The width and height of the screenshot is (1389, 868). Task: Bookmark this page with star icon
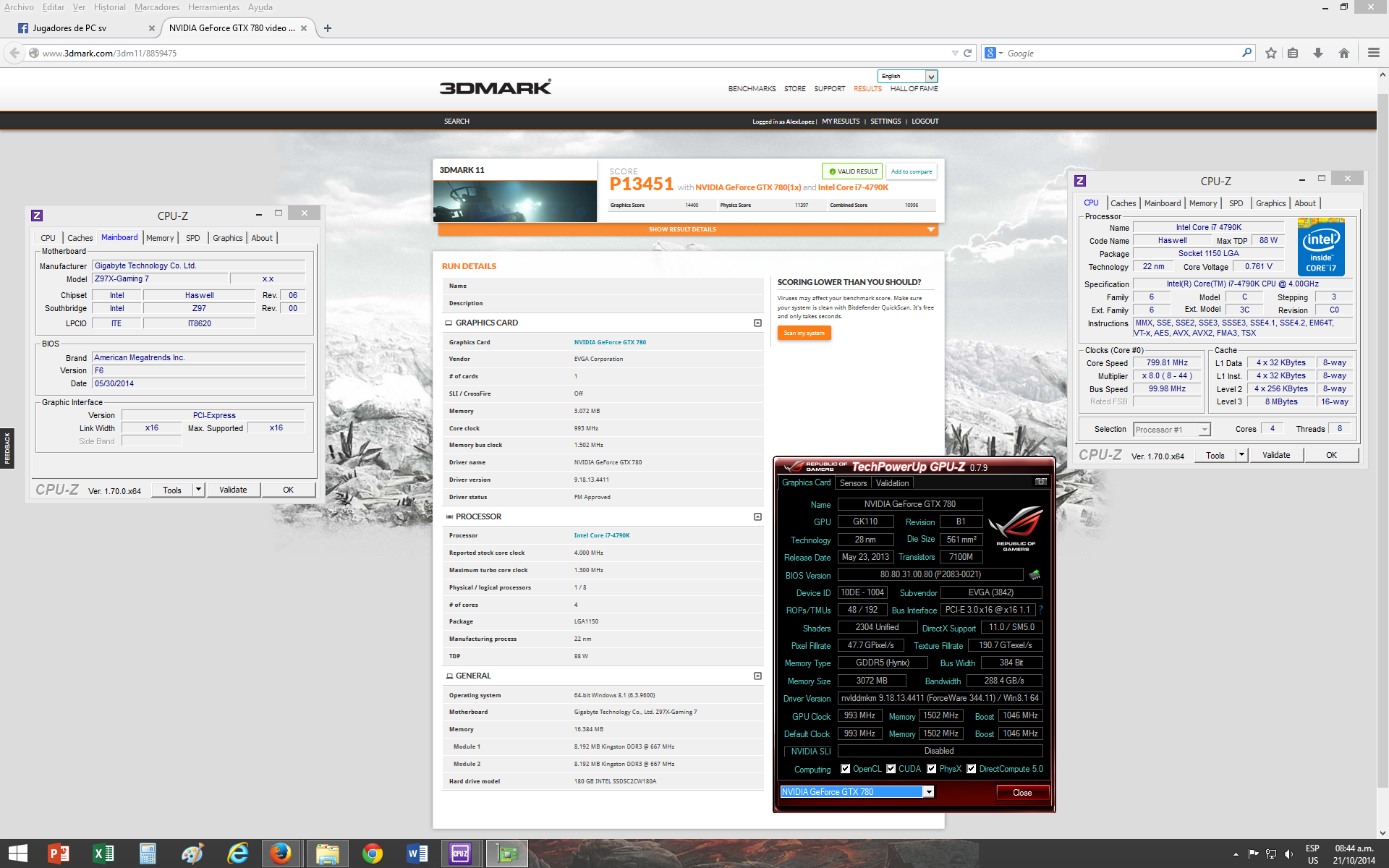click(x=1271, y=53)
